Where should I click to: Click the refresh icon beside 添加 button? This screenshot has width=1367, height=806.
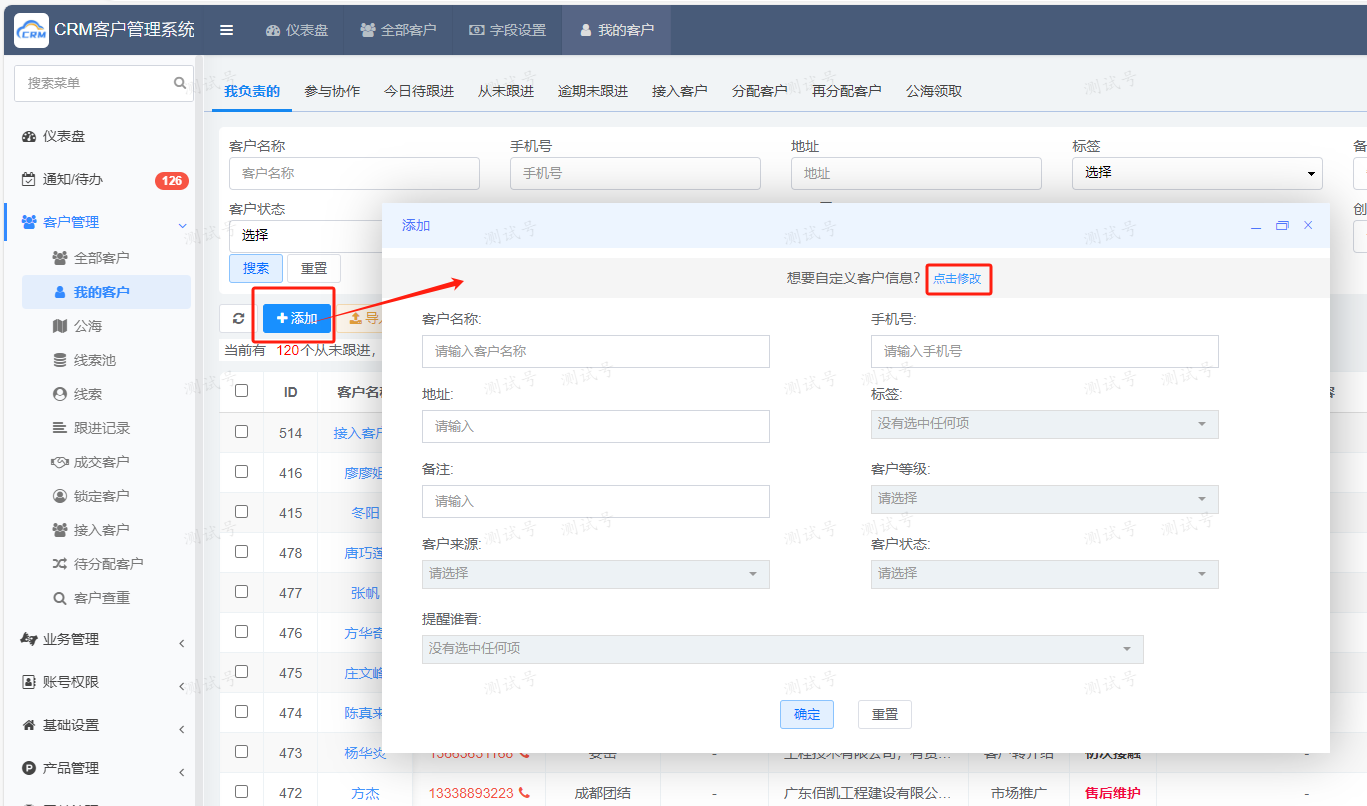238,319
